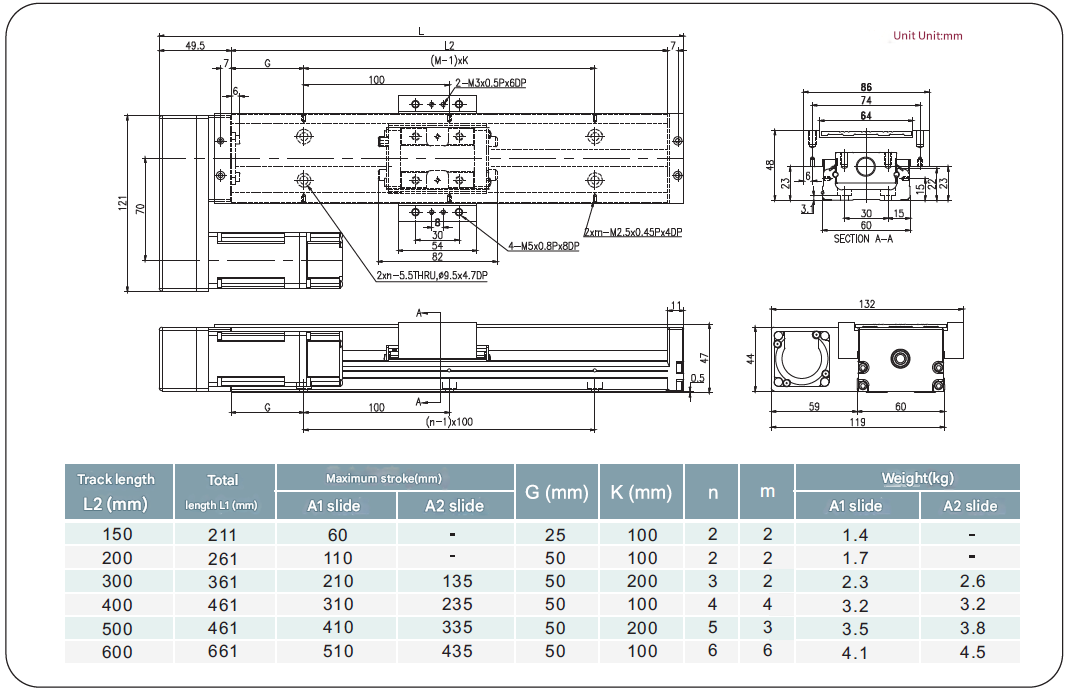Image resolution: width=1067 pixels, height=694 pixels.
Task: Select the Total length L1 column header
Action: click(x=224, y=491)
